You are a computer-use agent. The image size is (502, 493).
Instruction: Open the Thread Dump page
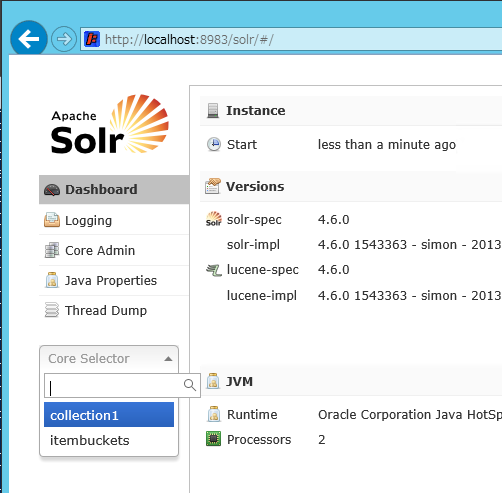pyautogui.click(x=114, y=310)
